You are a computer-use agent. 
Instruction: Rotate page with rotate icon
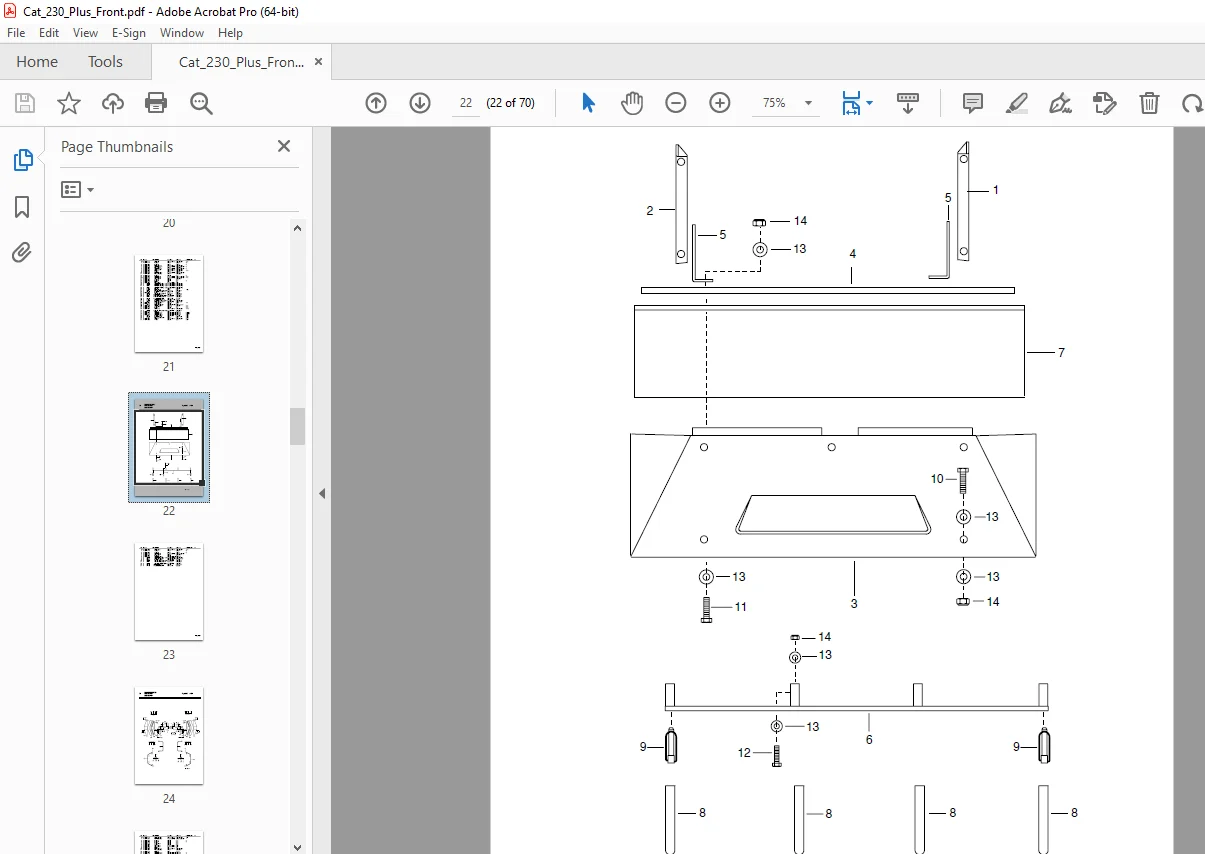(1192, 103)
